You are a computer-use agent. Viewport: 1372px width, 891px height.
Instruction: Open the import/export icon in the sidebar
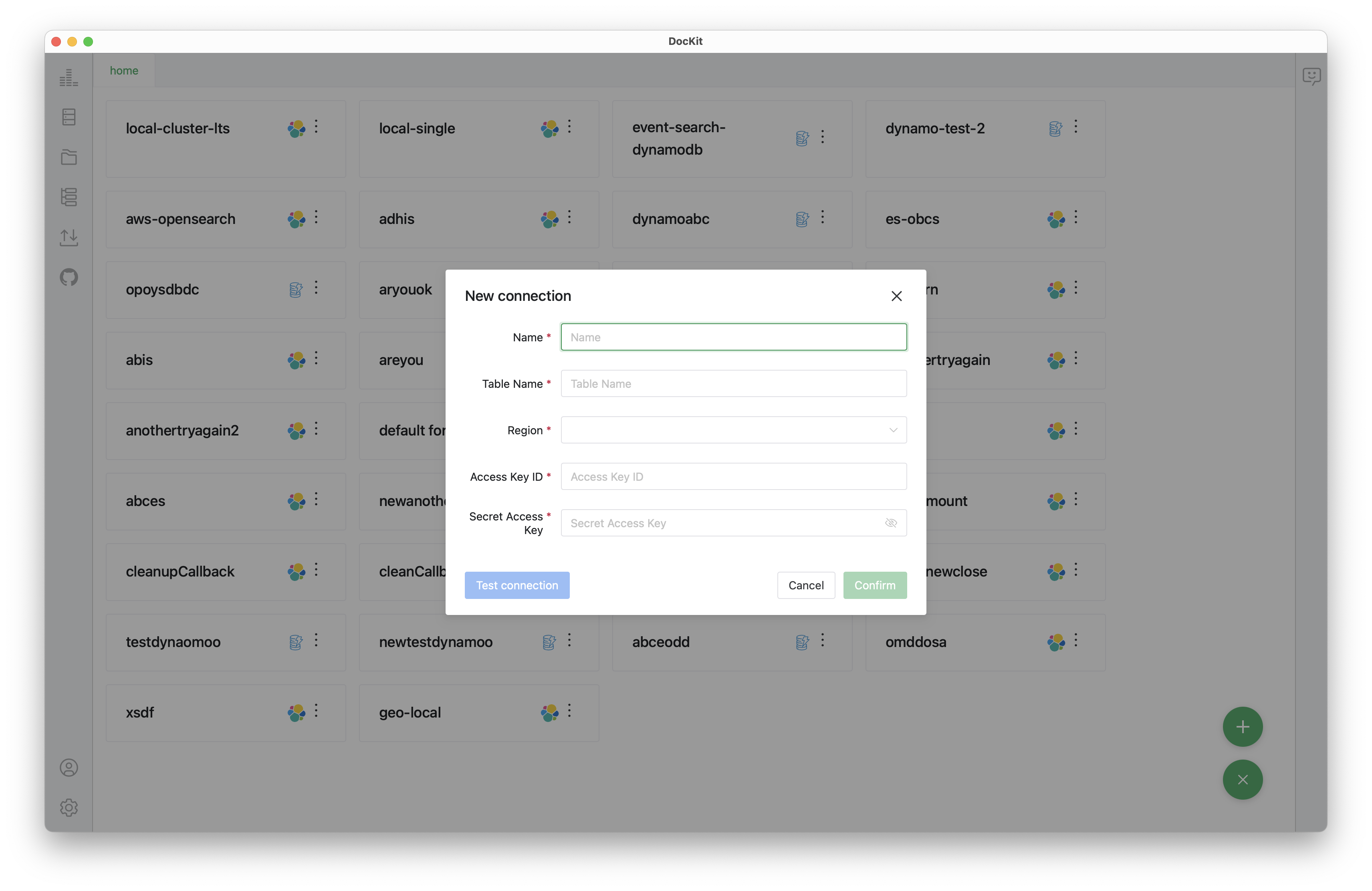click(69, 238)
